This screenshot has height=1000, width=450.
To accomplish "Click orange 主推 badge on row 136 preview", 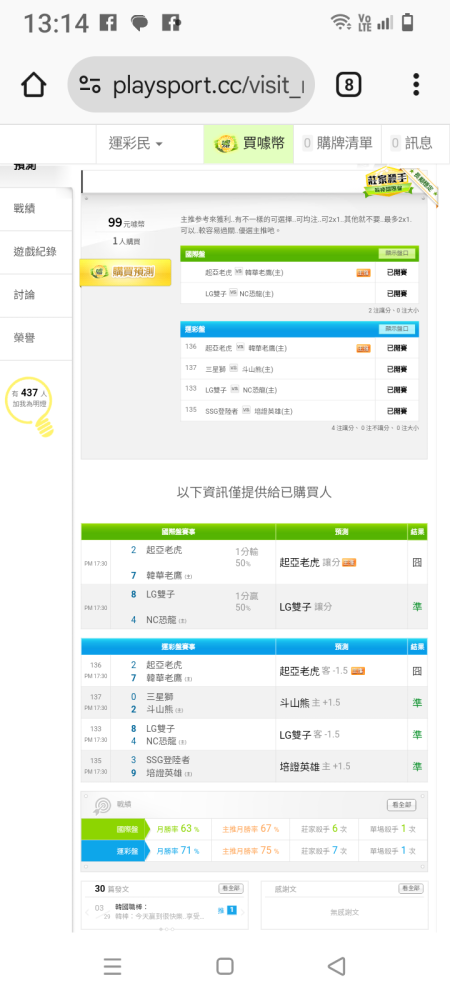I will (363, 348).
